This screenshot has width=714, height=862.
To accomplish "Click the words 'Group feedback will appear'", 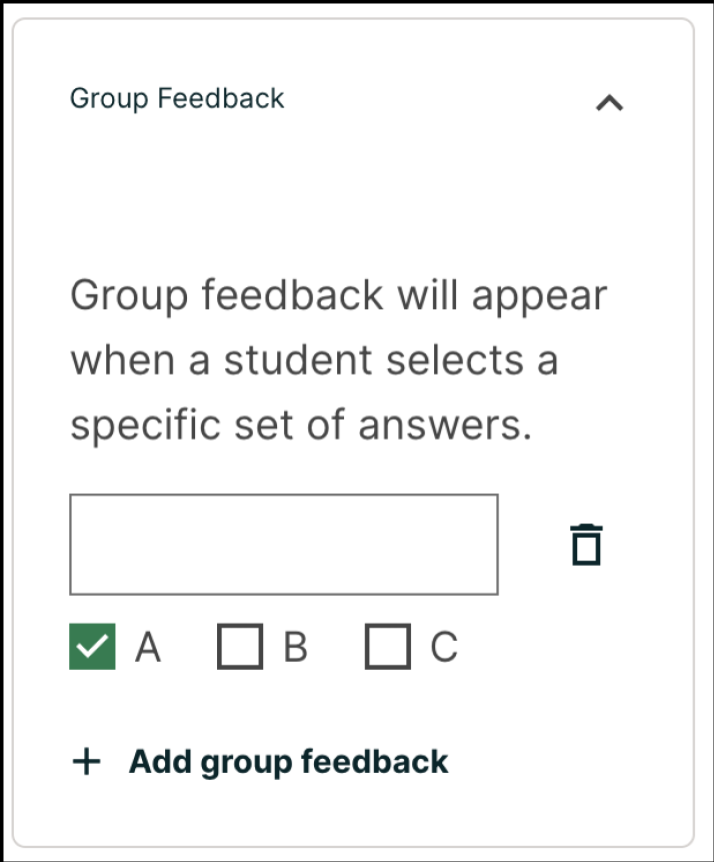I will [x=338, y=296].
